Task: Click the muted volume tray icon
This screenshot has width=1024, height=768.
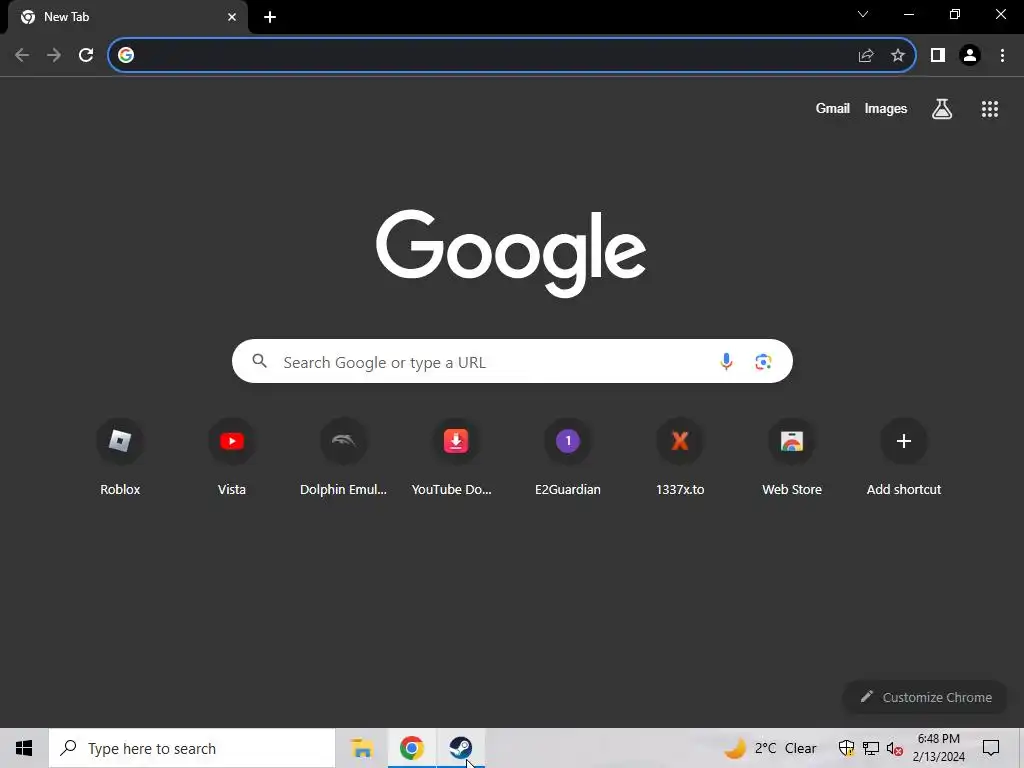Action: tap(895, 748)
